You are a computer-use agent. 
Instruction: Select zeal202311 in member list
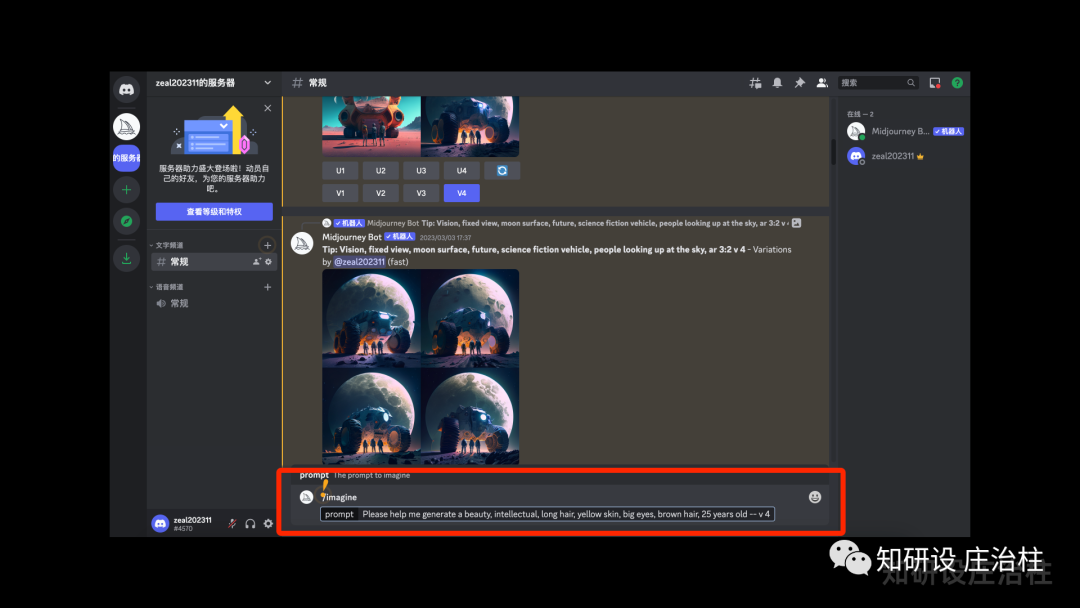(x=905, y=156)
